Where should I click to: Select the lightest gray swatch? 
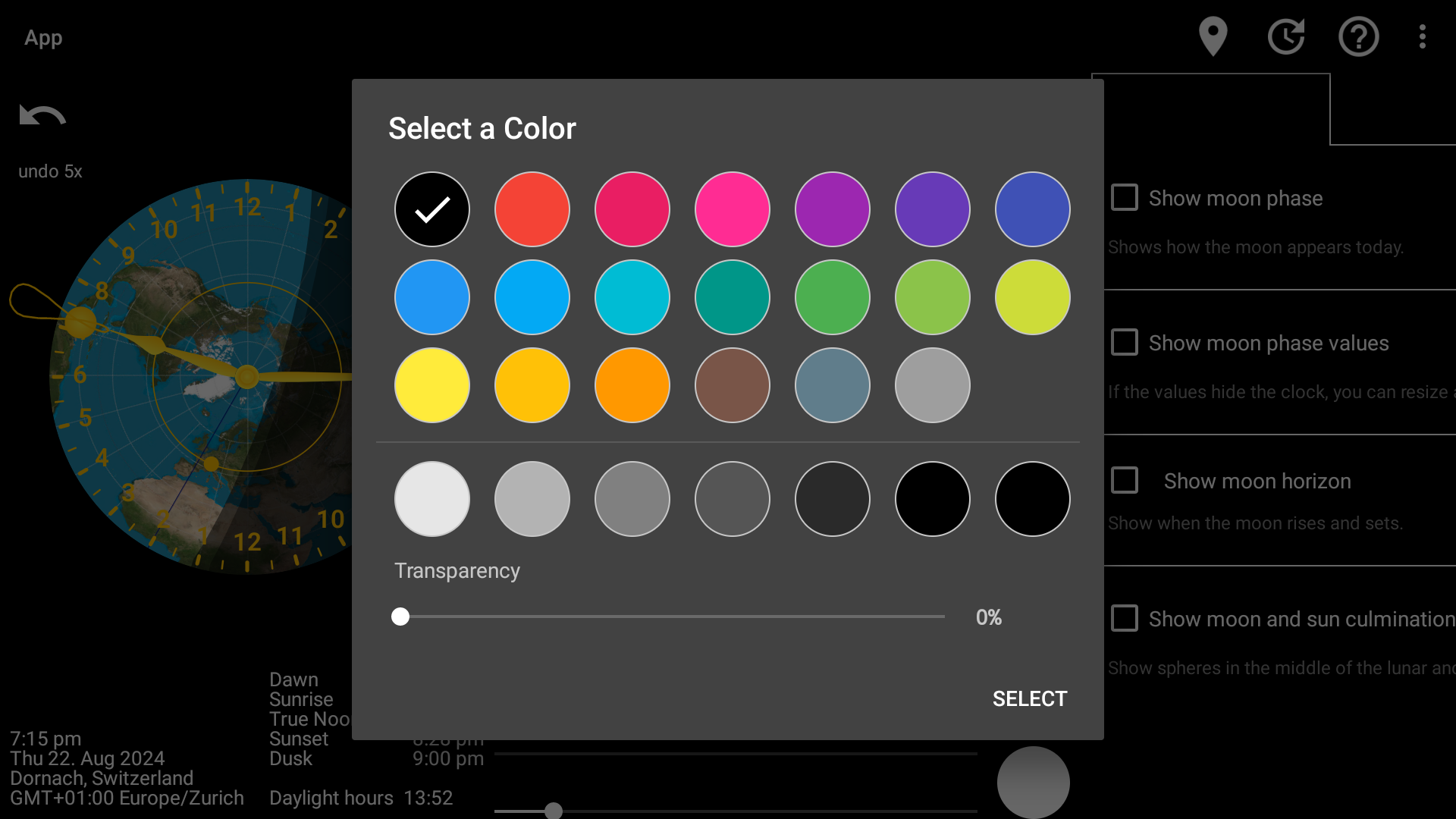[x=432, y=499]
